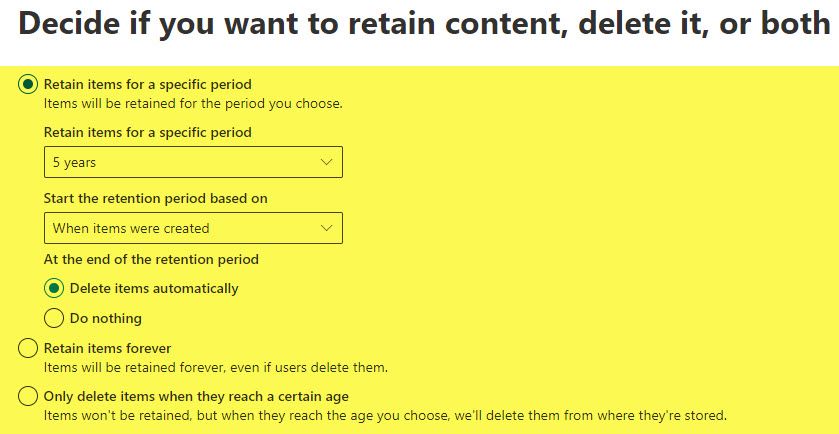Select the 'Retain items forever' radio button
839x434 pixels.
28,348
